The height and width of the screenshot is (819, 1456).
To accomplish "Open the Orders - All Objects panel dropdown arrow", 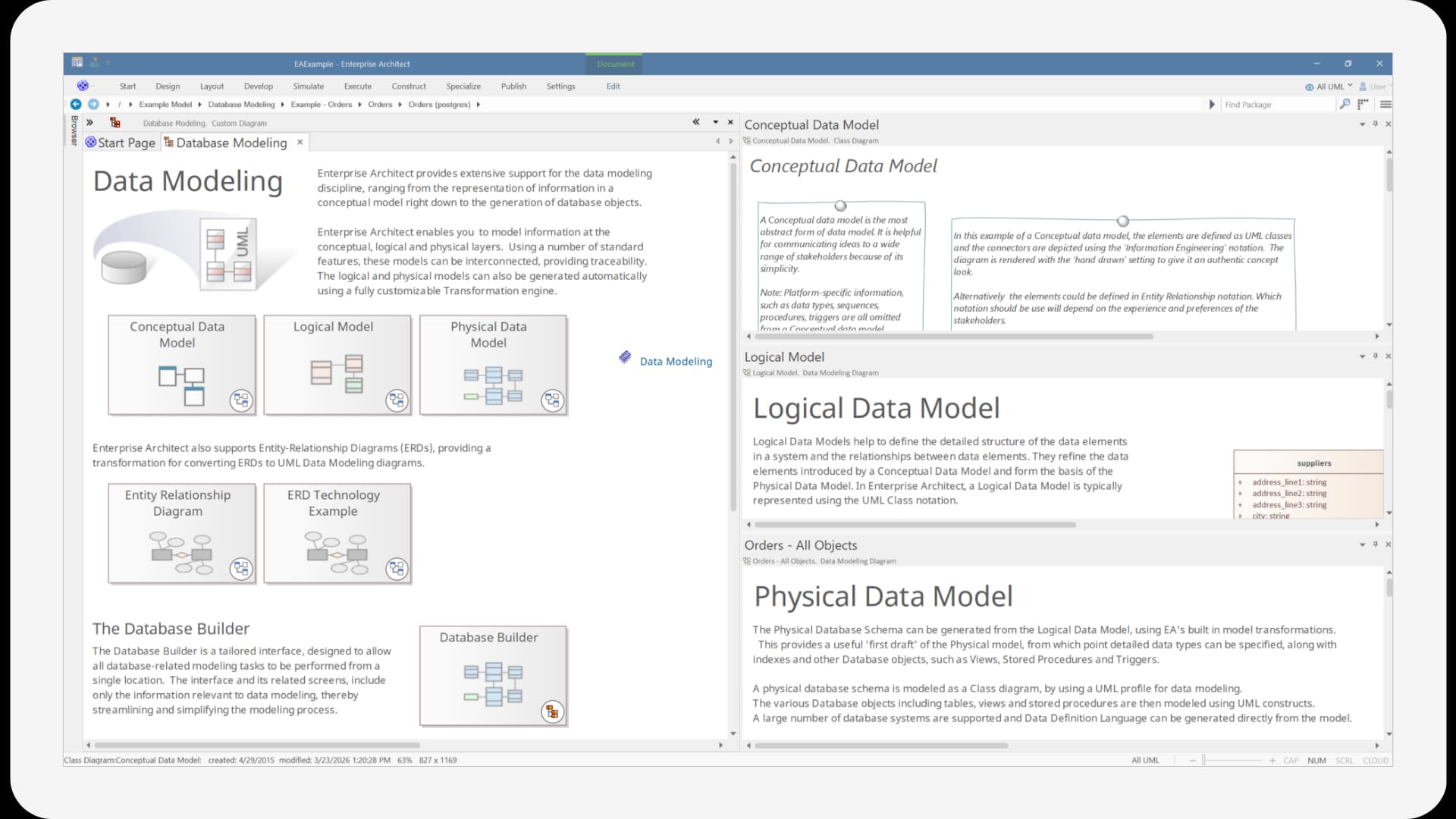I will (1363, 544).
